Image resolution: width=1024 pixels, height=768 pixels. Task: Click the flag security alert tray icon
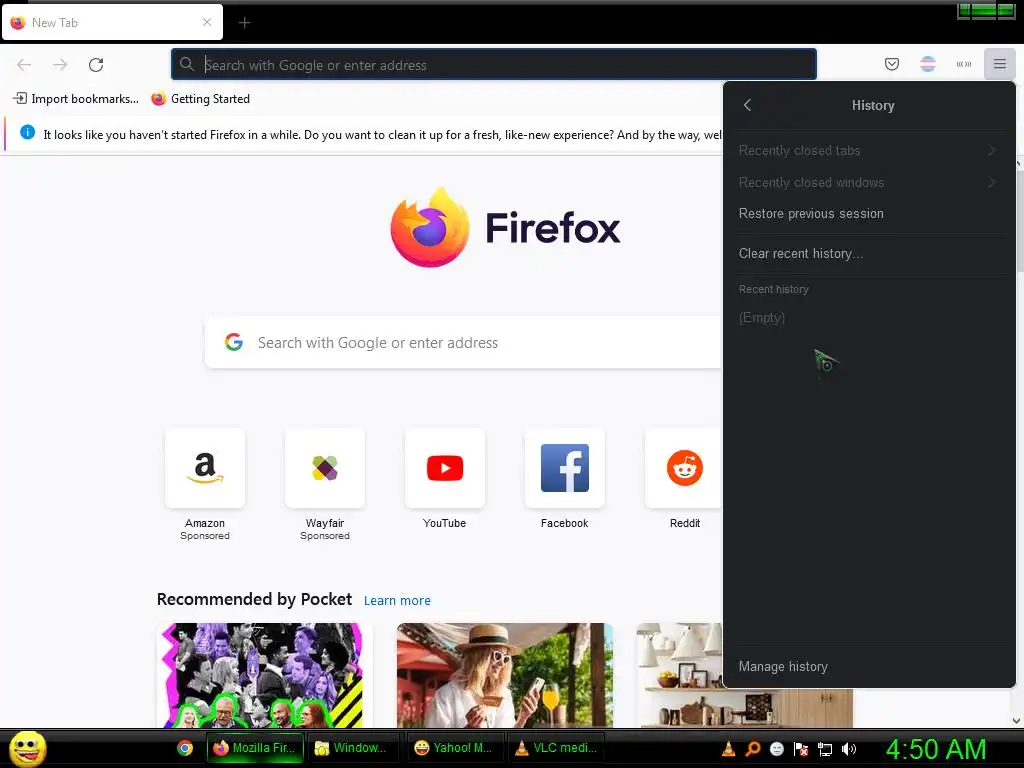click(801, 749)
